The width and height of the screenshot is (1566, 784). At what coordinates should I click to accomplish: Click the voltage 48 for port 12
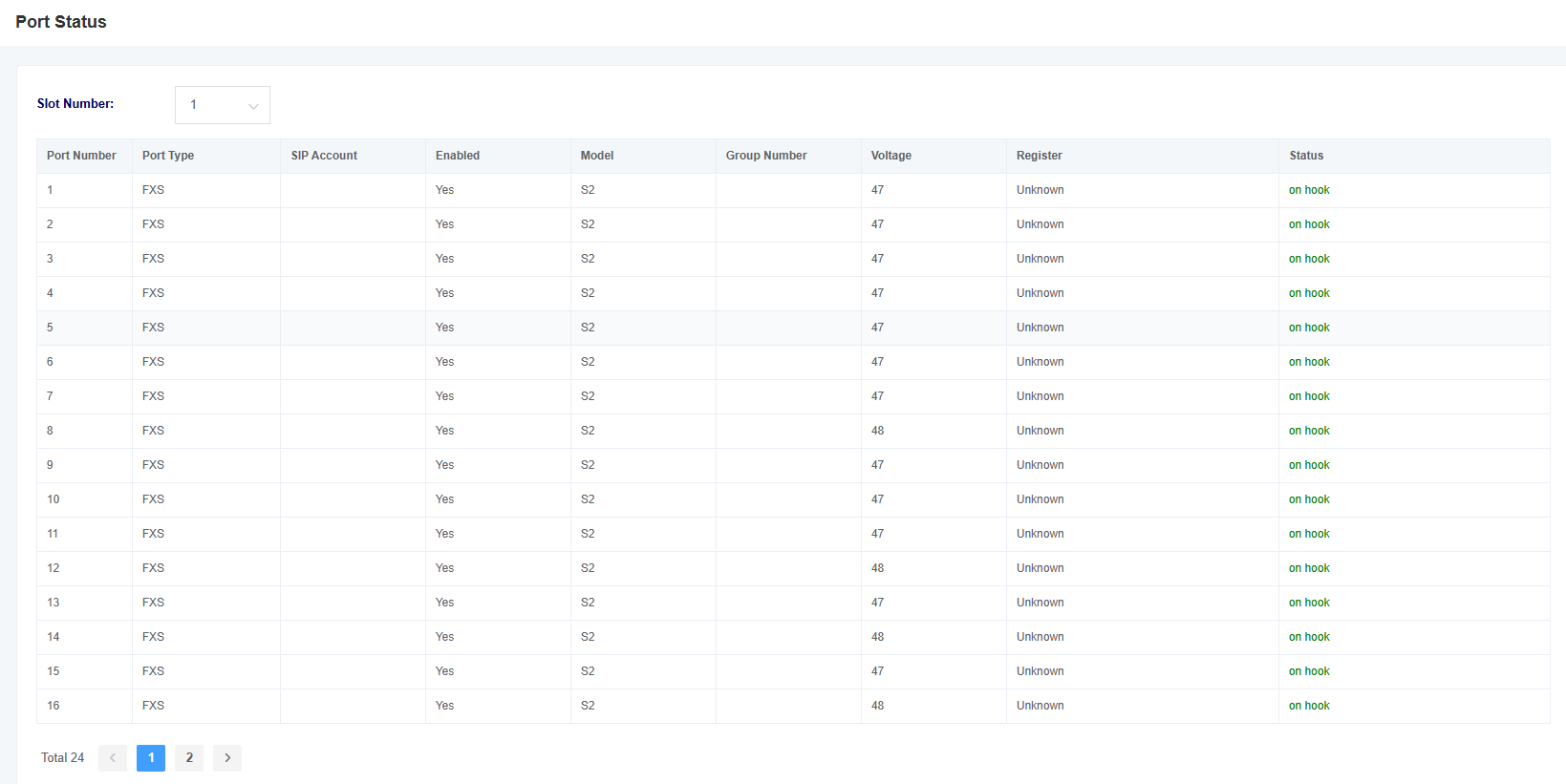click(877, 568)
